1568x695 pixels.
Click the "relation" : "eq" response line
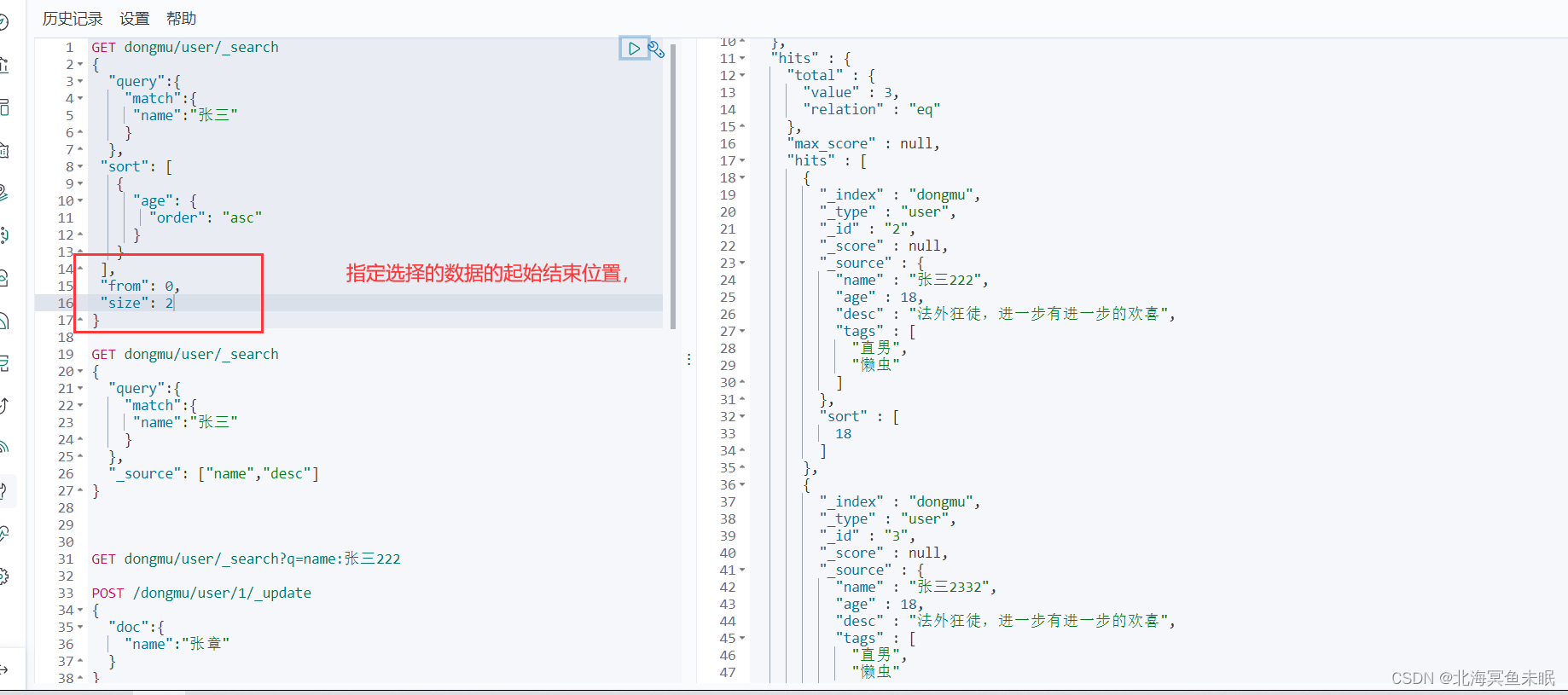point(871,110)
